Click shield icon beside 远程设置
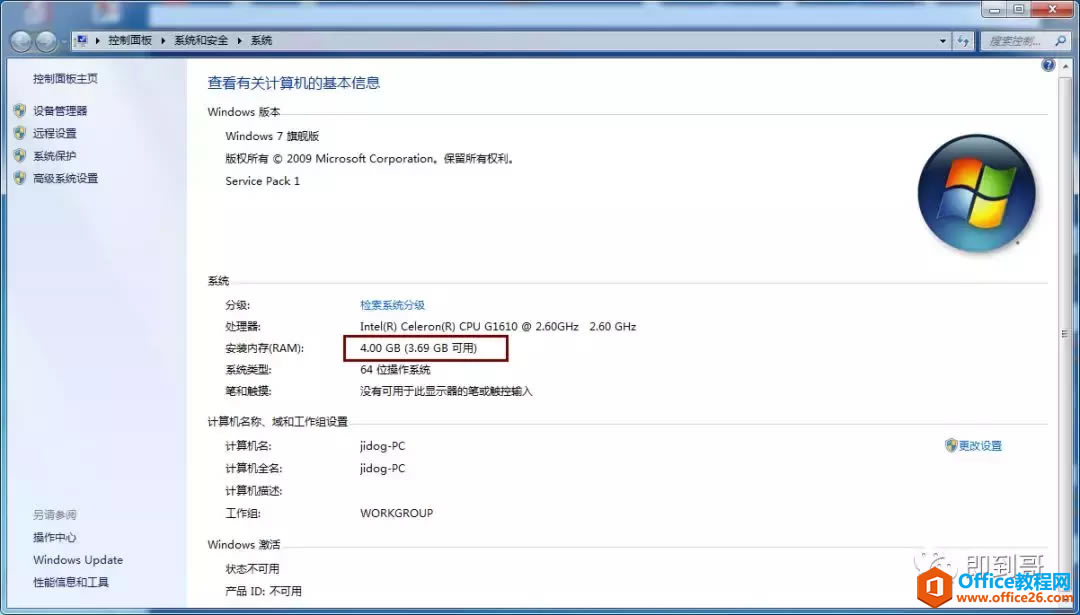Screen dimensions: 1080x615 tap(20, 133)
